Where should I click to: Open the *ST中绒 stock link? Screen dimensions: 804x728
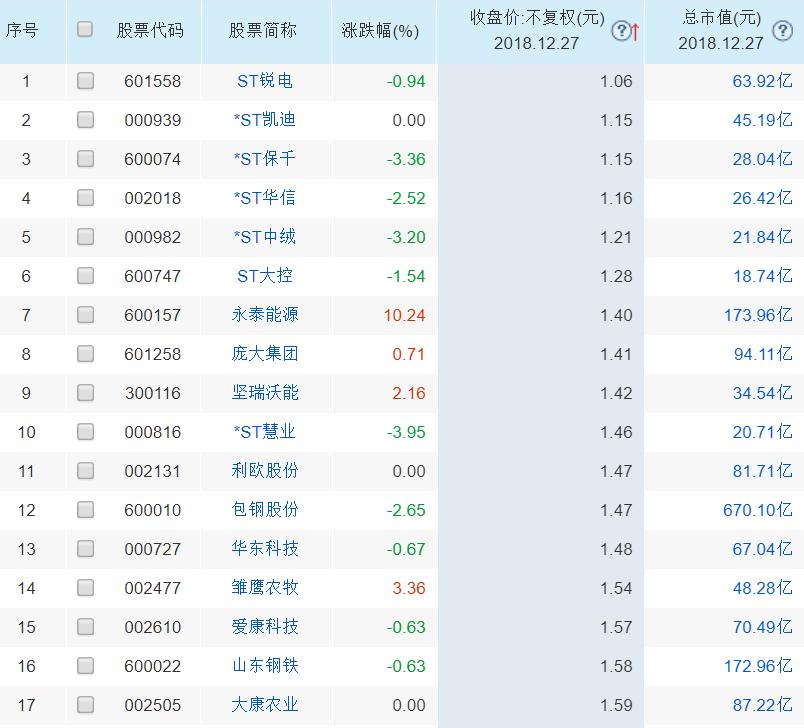tap(265, 237)
